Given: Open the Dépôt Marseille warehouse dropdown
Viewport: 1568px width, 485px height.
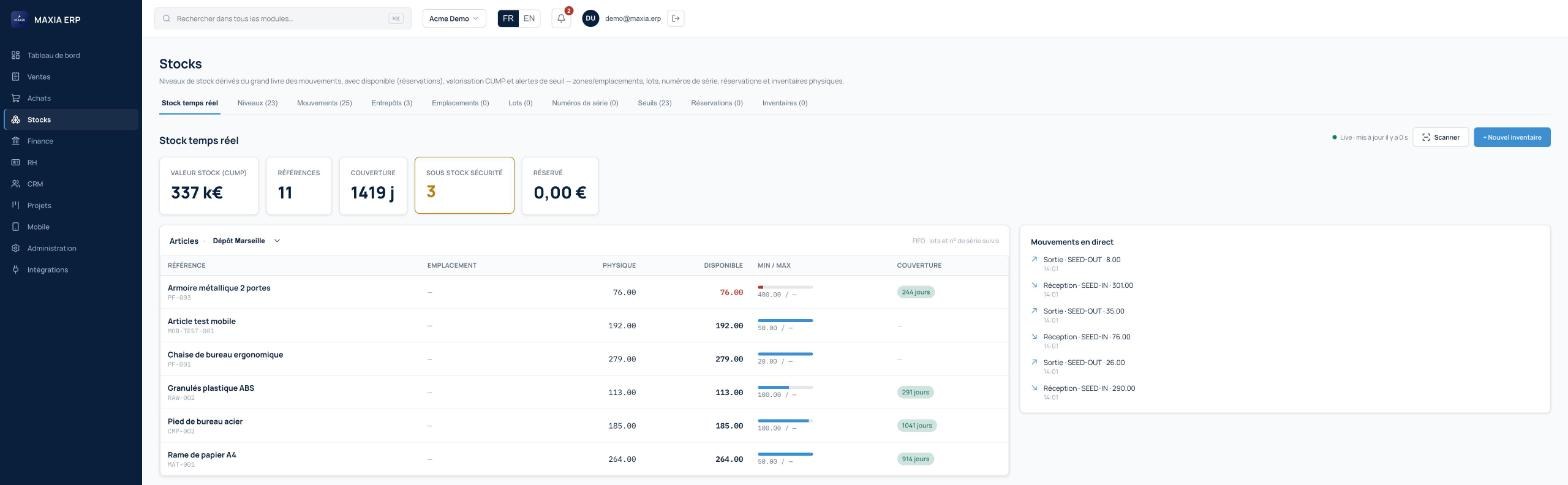Looking at the screenshot, I should pyautogui.click(x=246, y=241).
